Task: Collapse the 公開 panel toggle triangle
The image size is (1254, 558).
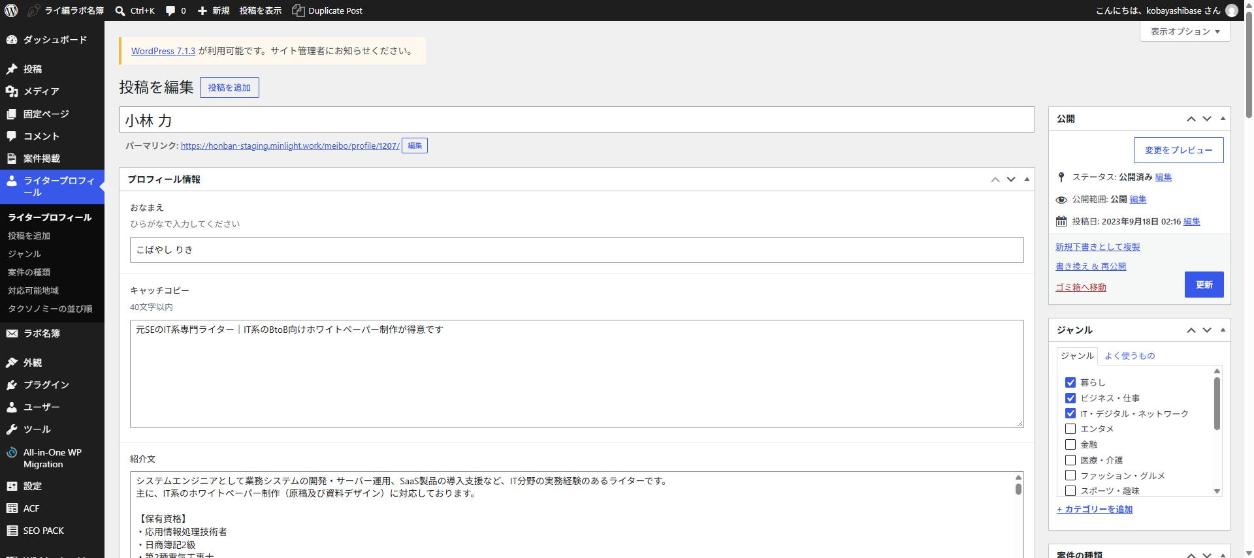Action: pos(1222,119)
